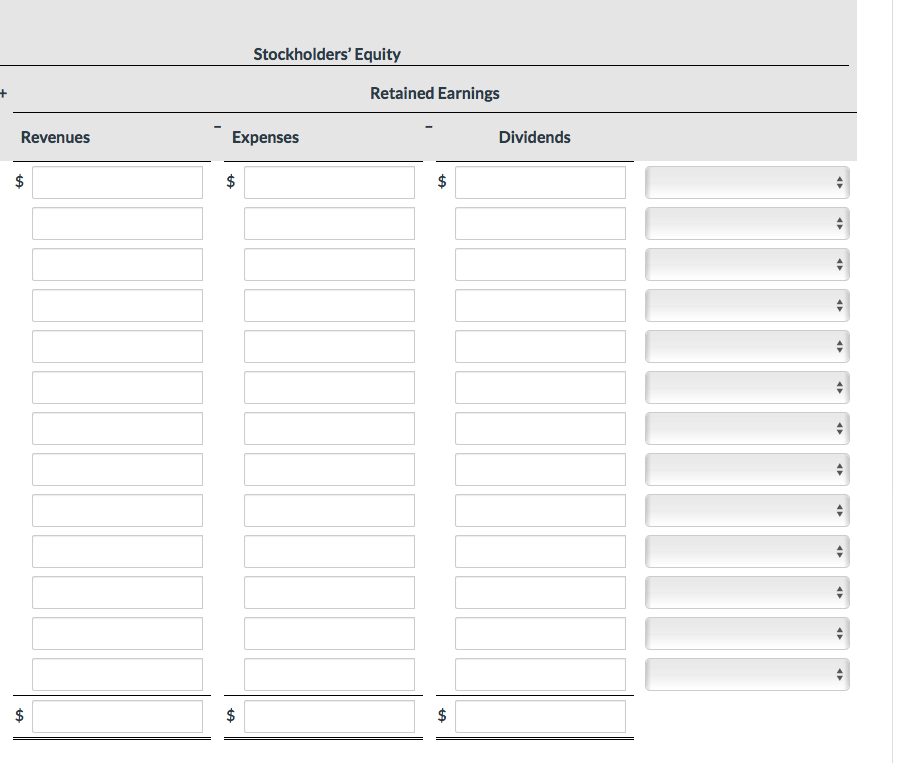The height and width of the screenshot is (763, 898).
Task: Click the seventh-row Revenues input
Action: 117,428
